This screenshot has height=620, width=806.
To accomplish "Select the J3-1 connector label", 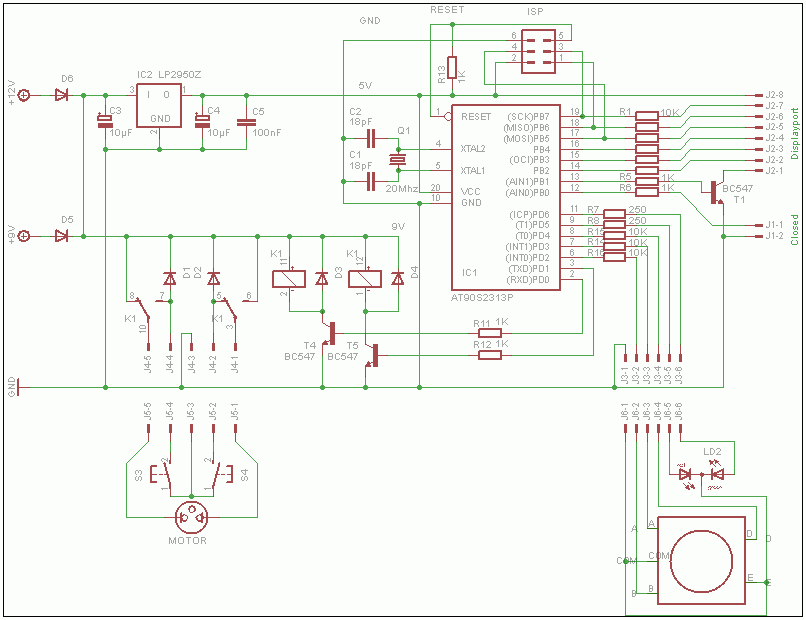I will tap(625, 375).
